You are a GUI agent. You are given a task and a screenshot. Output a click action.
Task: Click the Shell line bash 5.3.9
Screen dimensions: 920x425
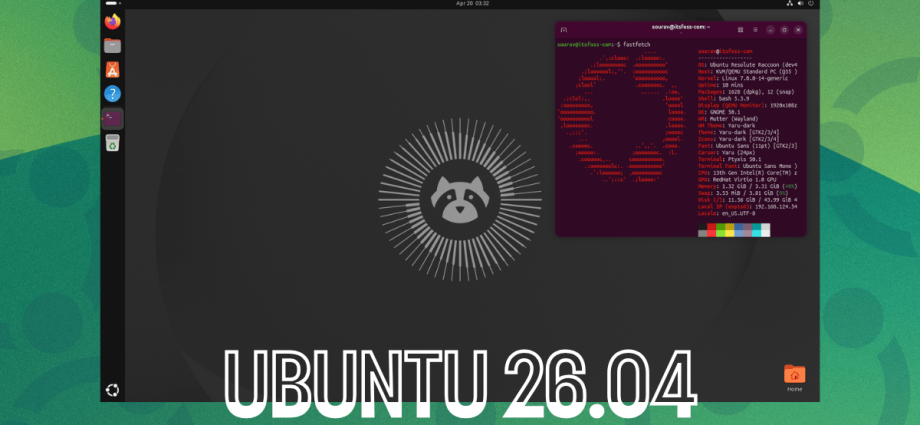tap(723, 98)
